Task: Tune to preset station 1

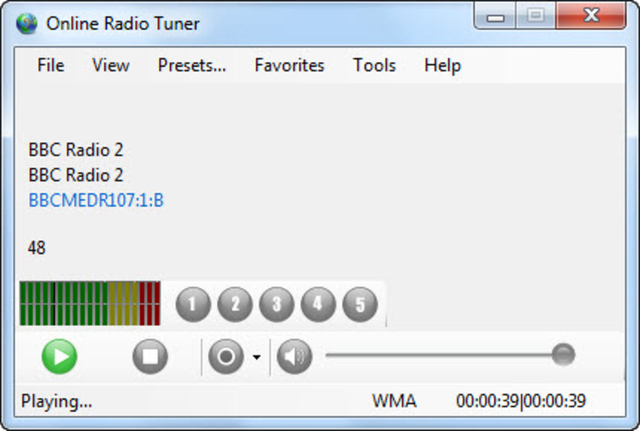Action: tap(193, 304)
